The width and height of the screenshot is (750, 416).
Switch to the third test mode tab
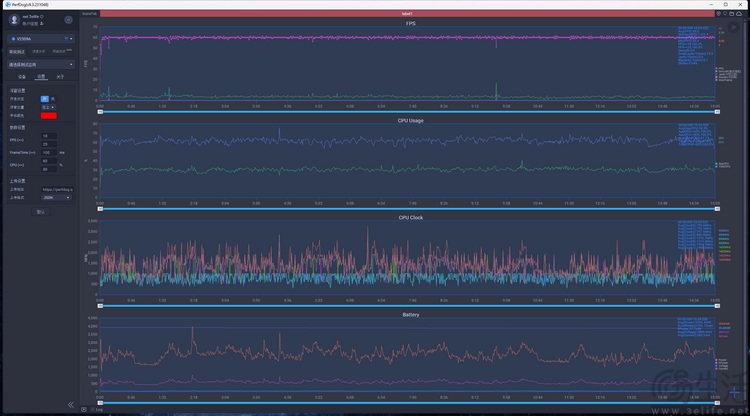coord(61,51)
